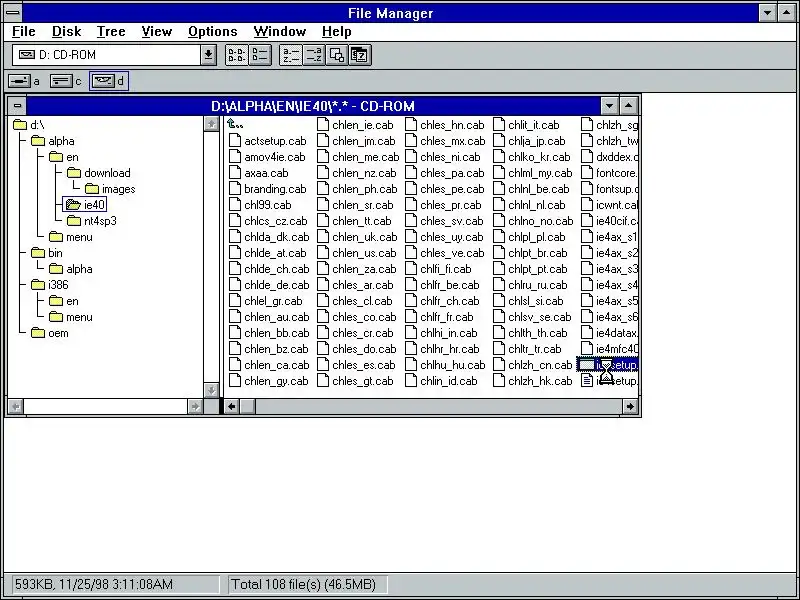Screen dimensions: 800x600
Task: Open the Window menu
Action: (x=280, y=32)
